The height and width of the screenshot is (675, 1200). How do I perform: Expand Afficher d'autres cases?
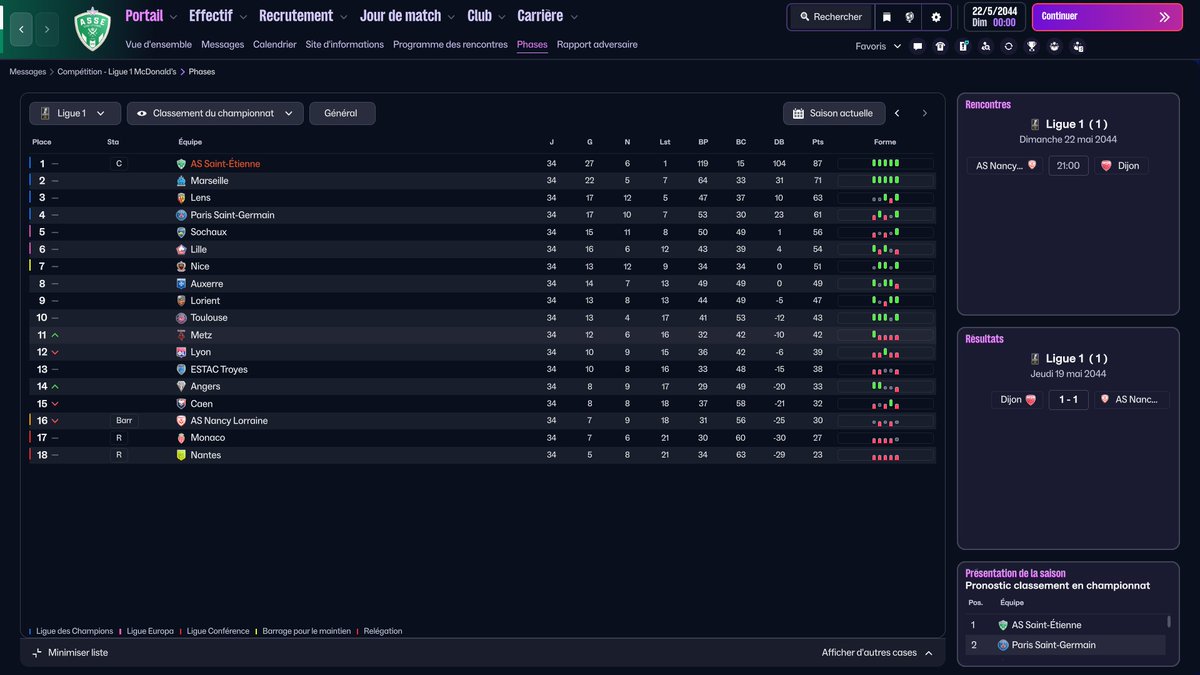click(x=877, y=653)
